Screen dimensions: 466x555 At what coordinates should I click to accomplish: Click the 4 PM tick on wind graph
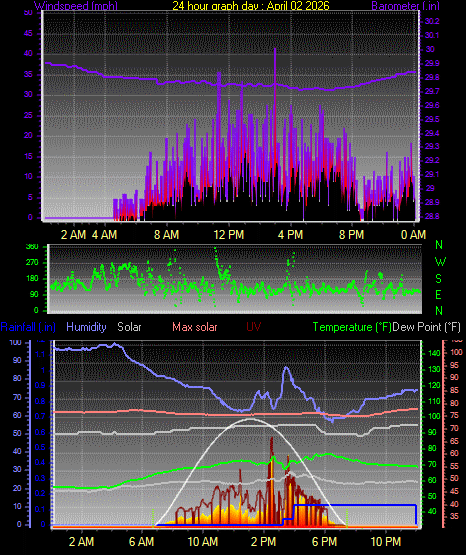(290, 234)
